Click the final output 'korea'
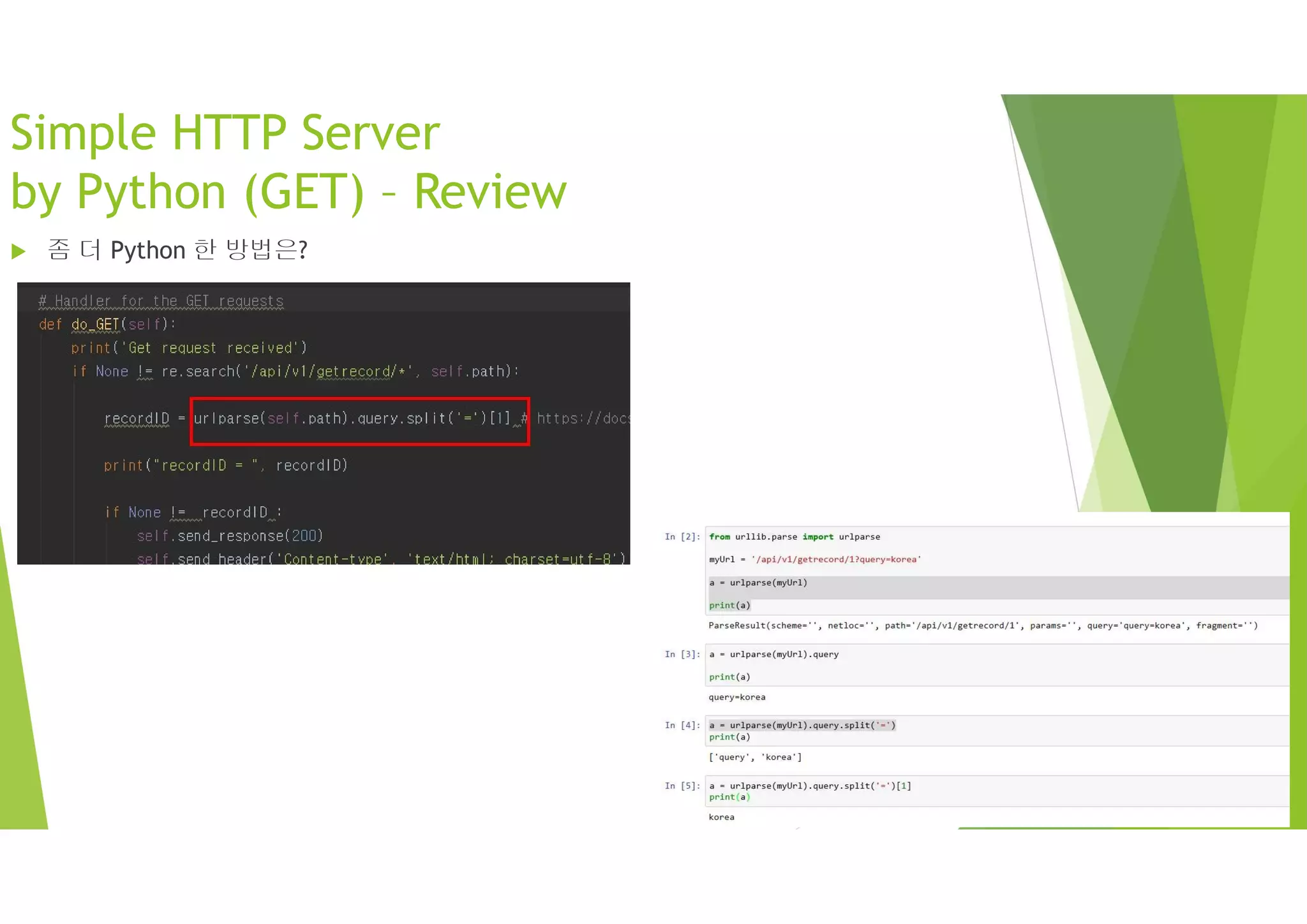Viewport: 1307px width, 924px height. point(721,817)
